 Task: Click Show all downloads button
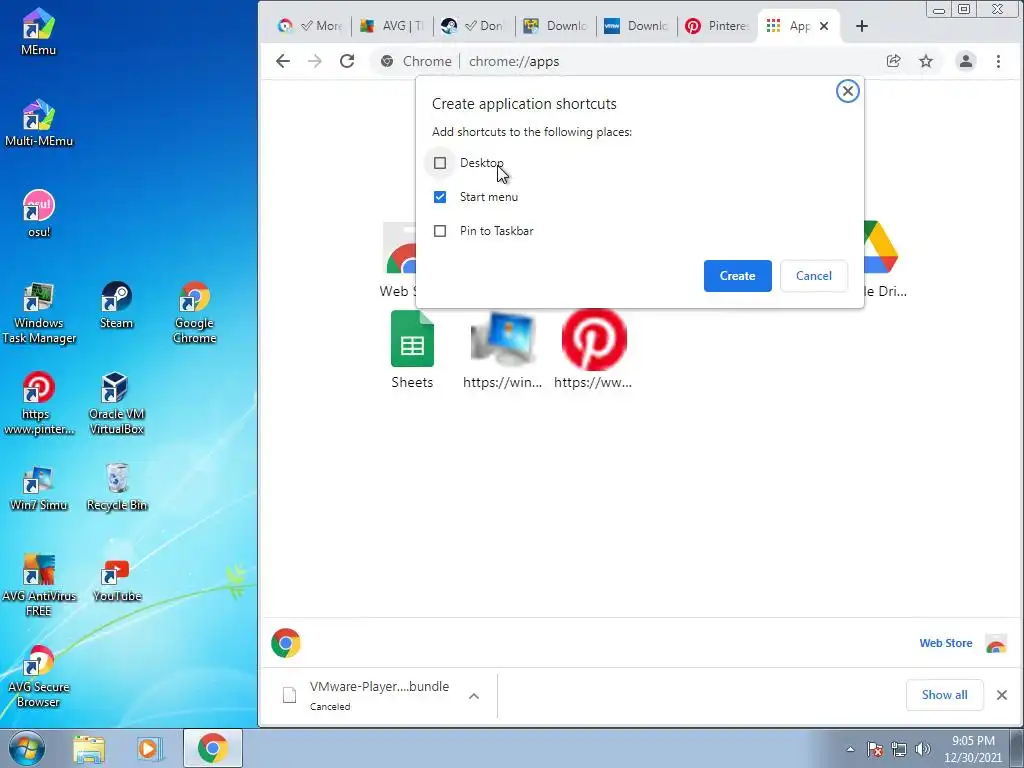(x=944, y=695)
